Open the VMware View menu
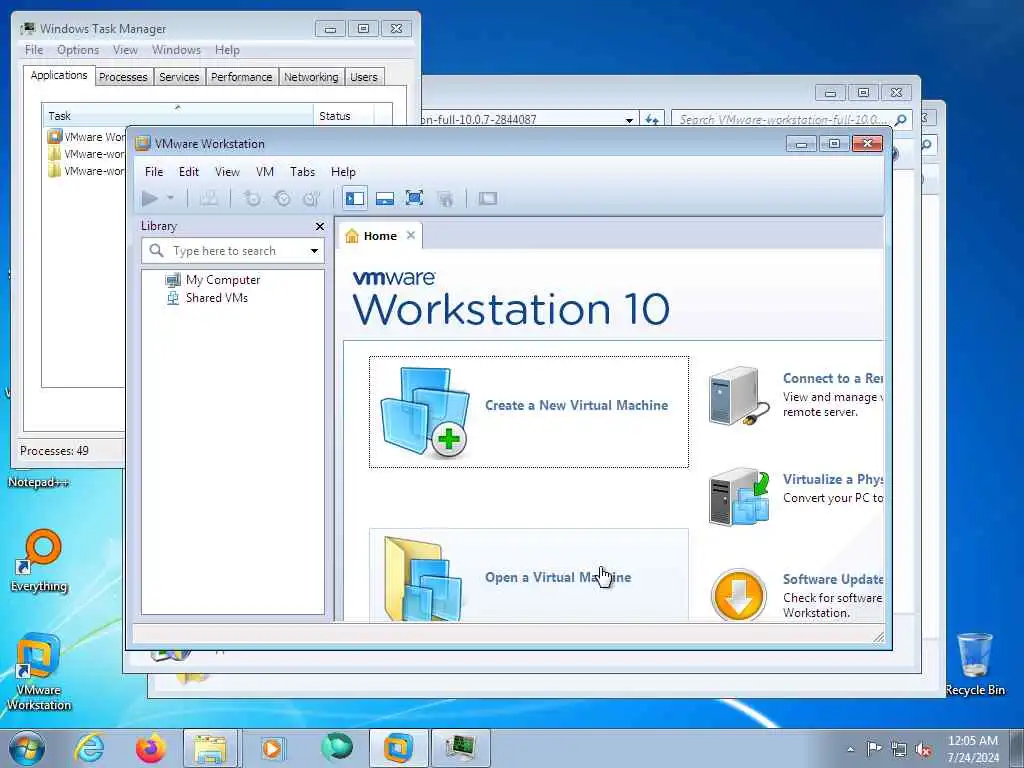This screenshot has height=768, width=1024. [227, 172]
